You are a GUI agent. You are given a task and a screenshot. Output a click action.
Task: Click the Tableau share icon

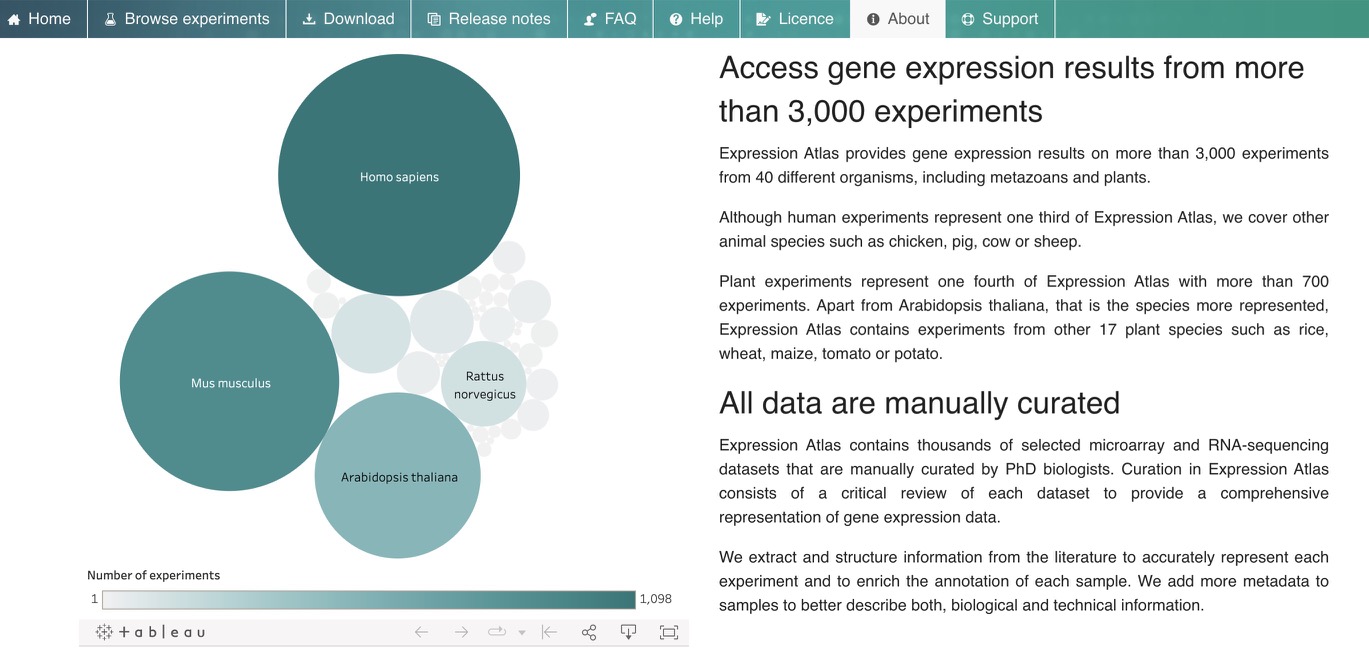click(x=589, y=632)
